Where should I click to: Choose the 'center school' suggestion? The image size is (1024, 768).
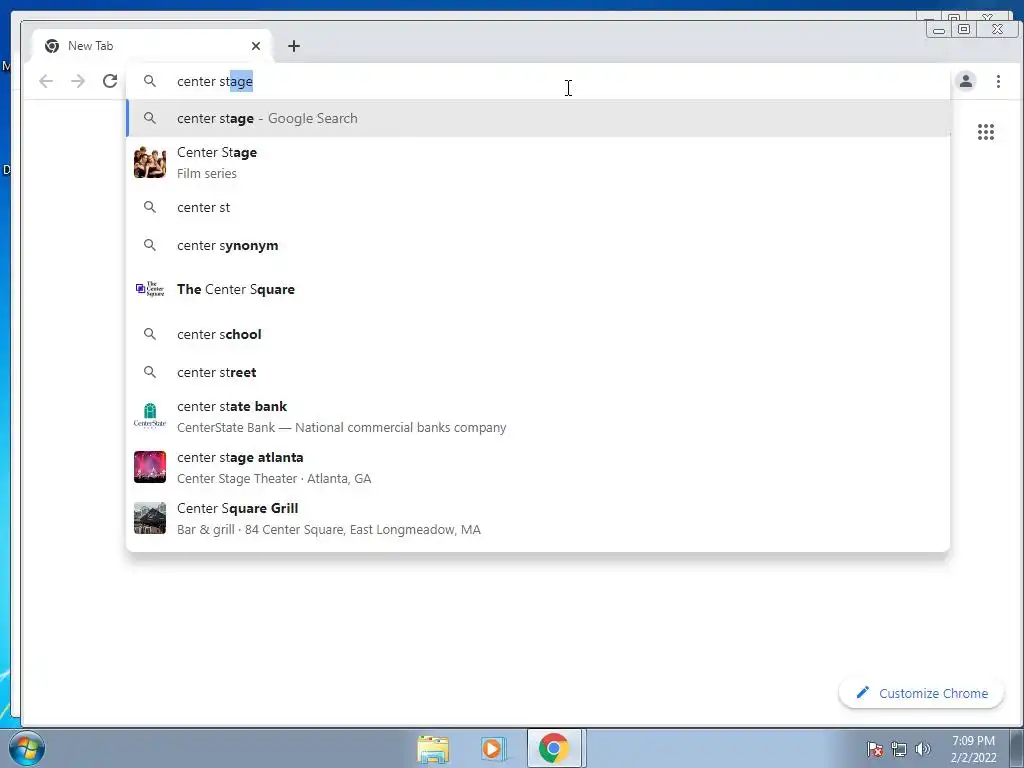538,334
